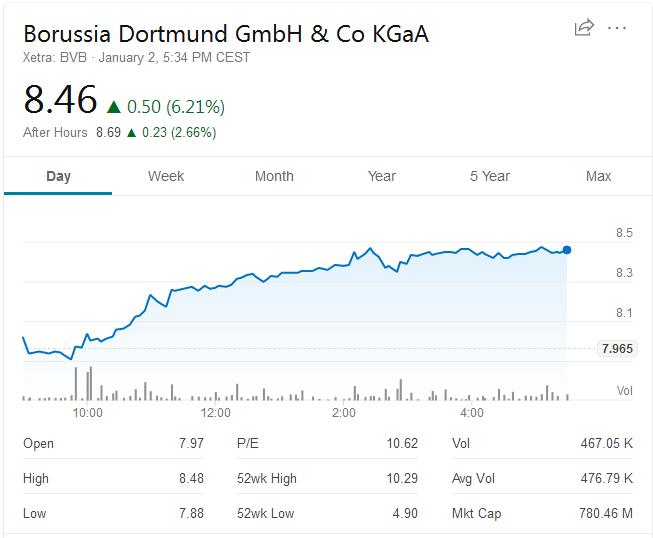Click the 52wk High statistic row
The height and width of the screenshot is (538, 653).
327,478
